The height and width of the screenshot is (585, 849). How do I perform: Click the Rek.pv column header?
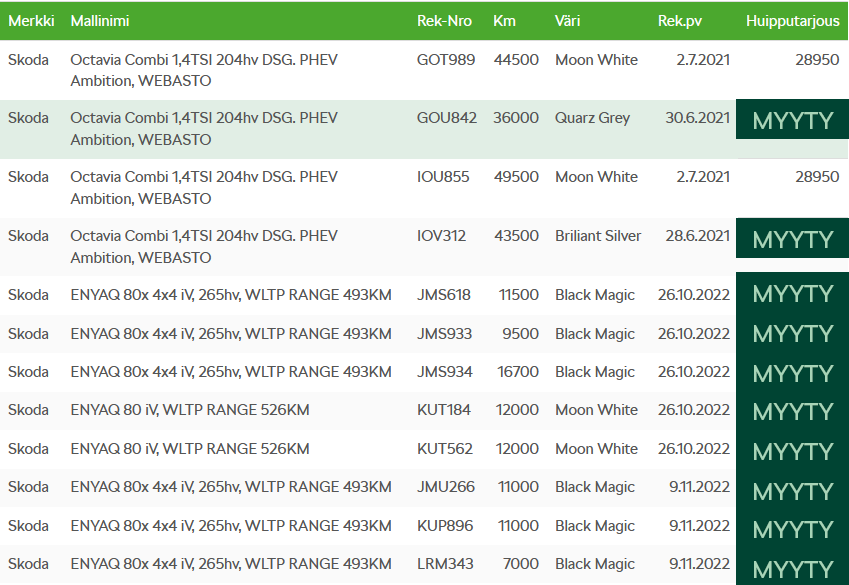click(680, 21)
